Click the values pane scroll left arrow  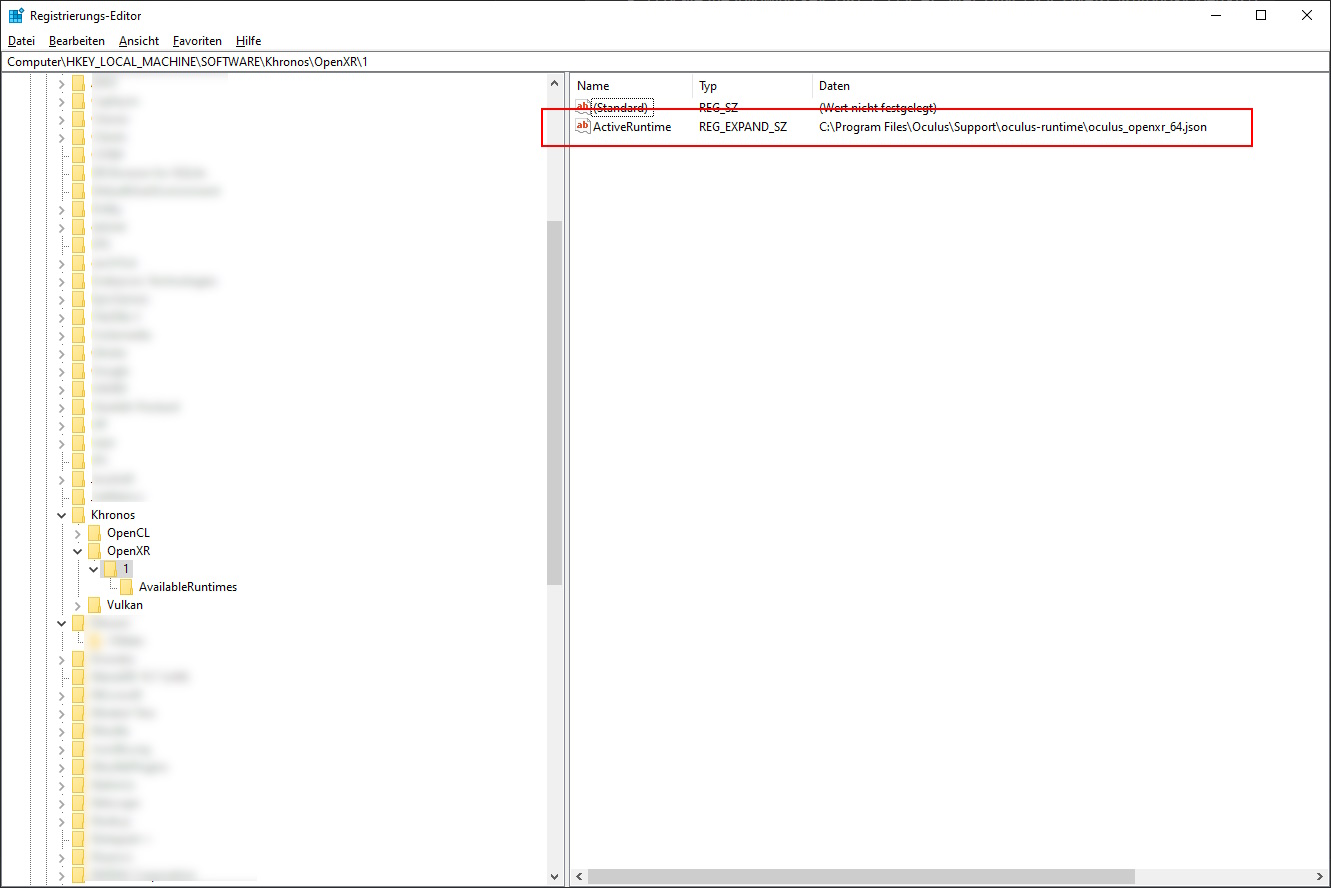[579, 877]
